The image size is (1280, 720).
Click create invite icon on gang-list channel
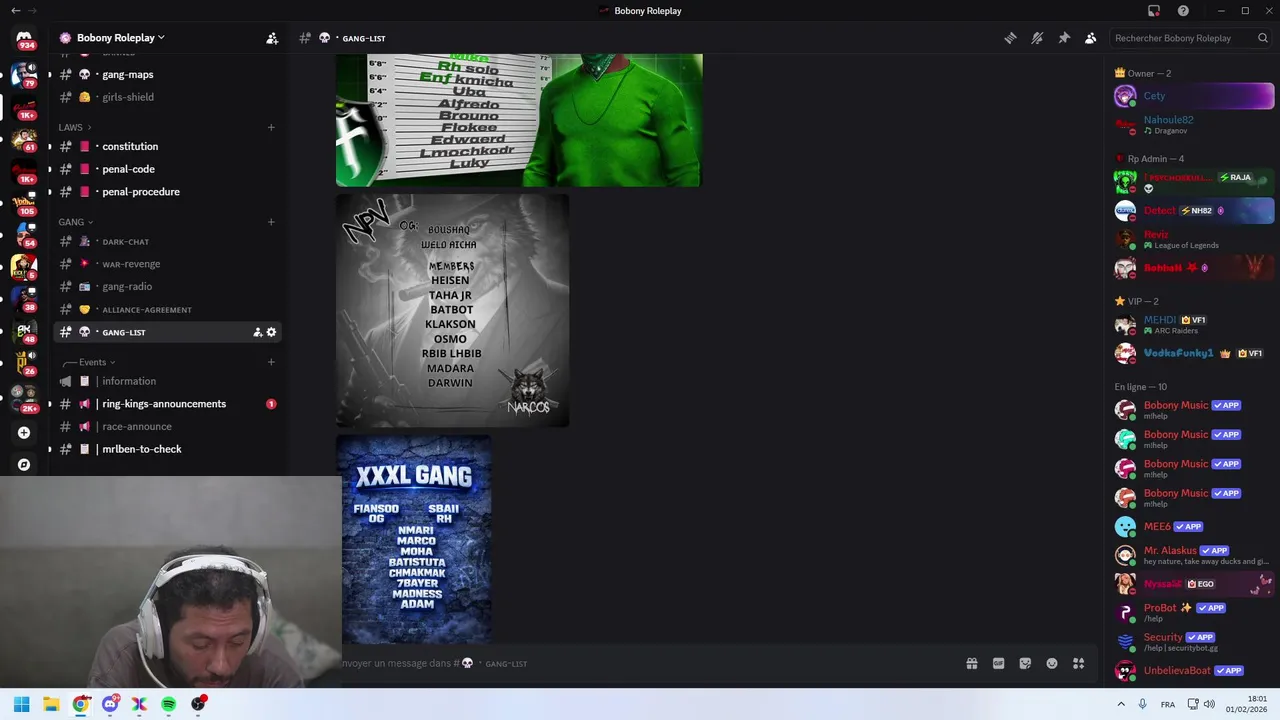pyautogui.click(x=257, y=332)
